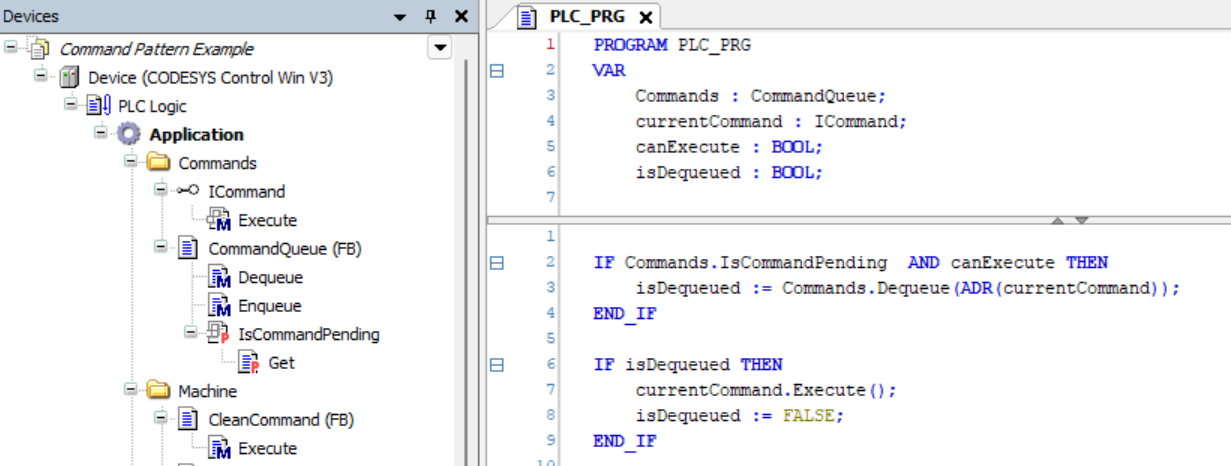The image size is (1231, 466).
Task: Click the down arrow on the editor splitter
Action: click(x=1081, y=220)
